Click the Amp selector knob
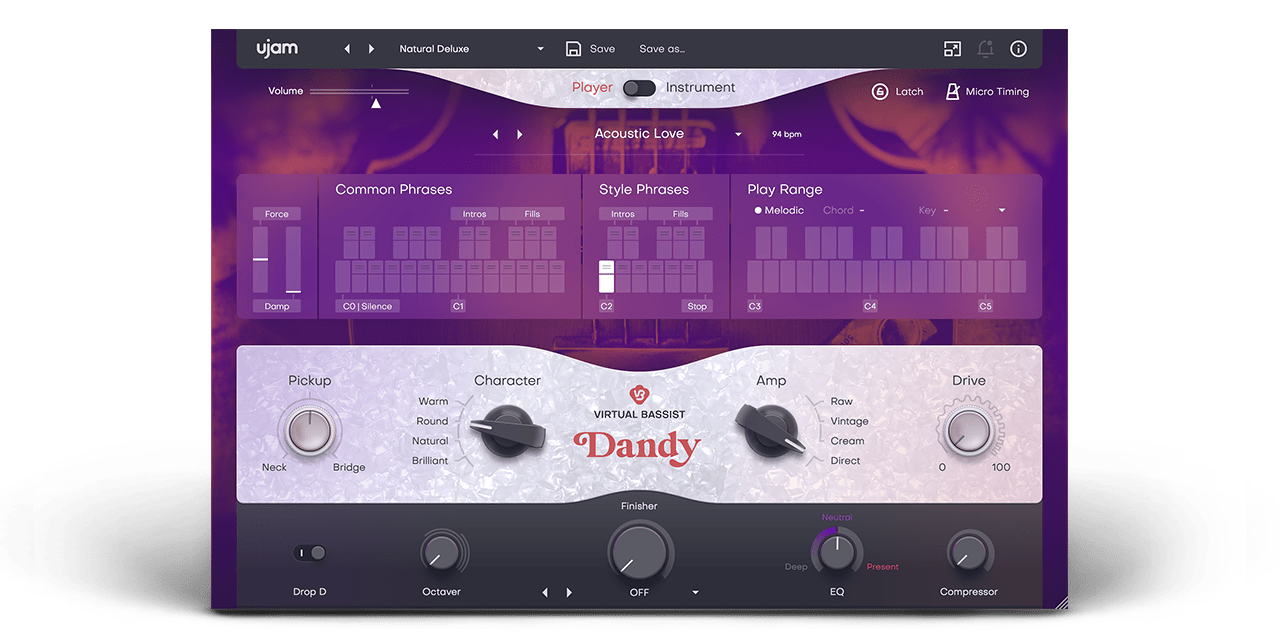1280x640 pixels. pyautogui.click(x=771, y=430)
